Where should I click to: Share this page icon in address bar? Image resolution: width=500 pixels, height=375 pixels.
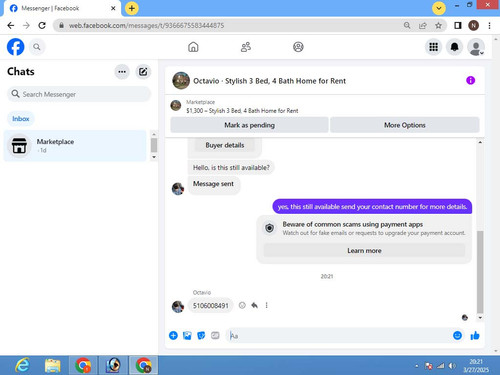coord(423,25)
